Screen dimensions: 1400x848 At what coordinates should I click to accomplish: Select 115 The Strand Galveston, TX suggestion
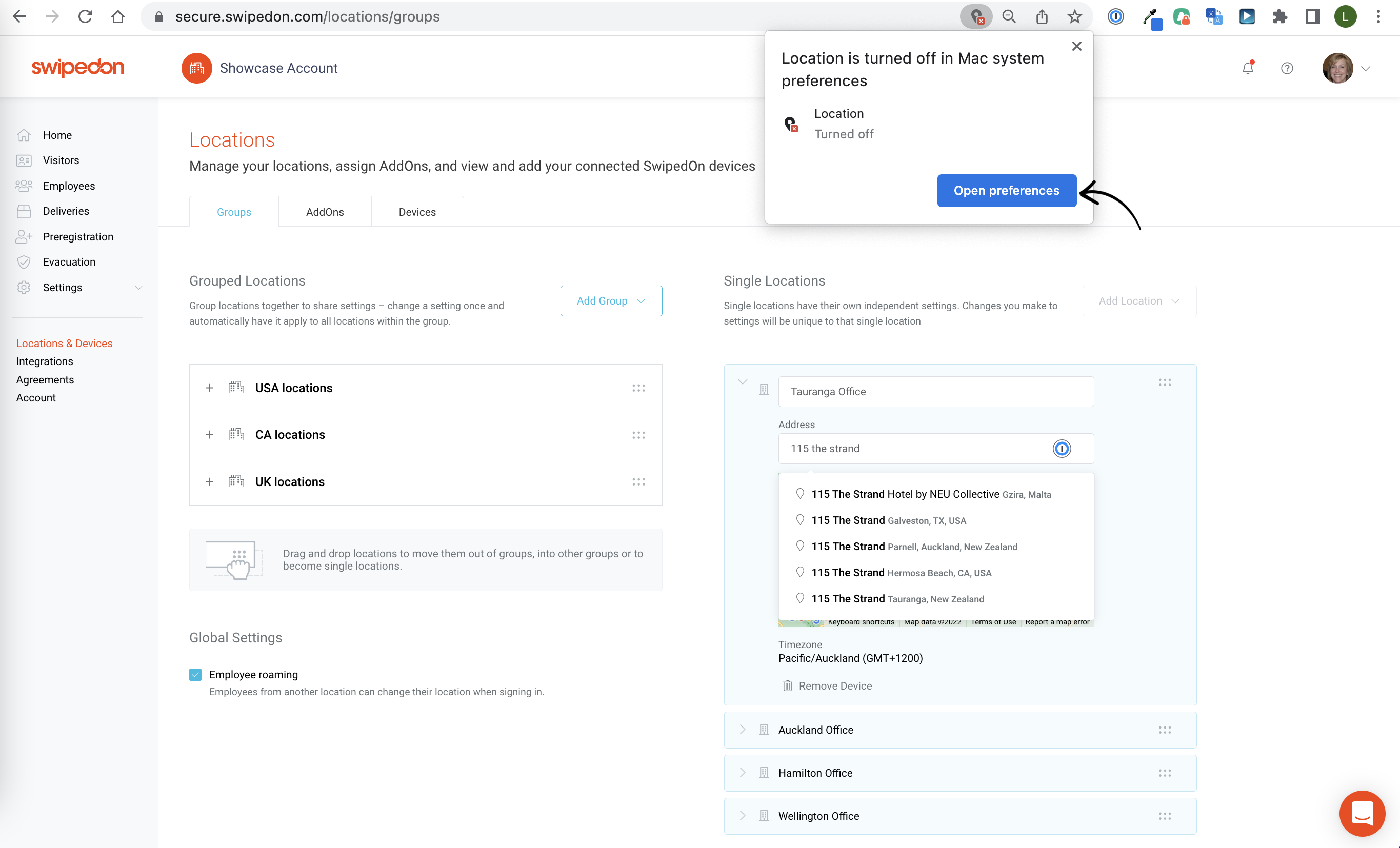936,520
